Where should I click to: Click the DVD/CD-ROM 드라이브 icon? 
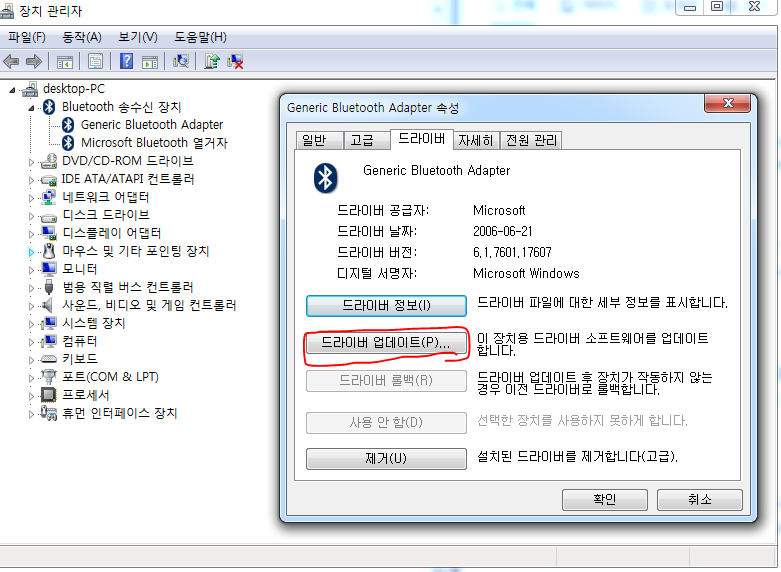coord(49,160)
